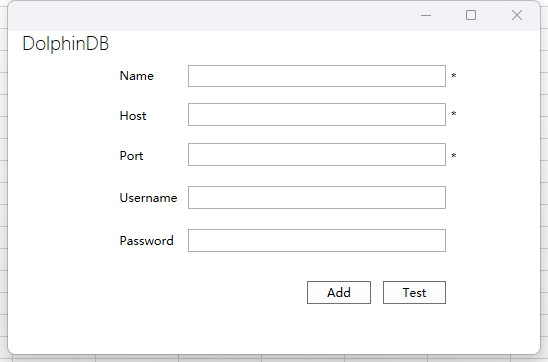
Task: Click the Port label
Action: point(131,155)
